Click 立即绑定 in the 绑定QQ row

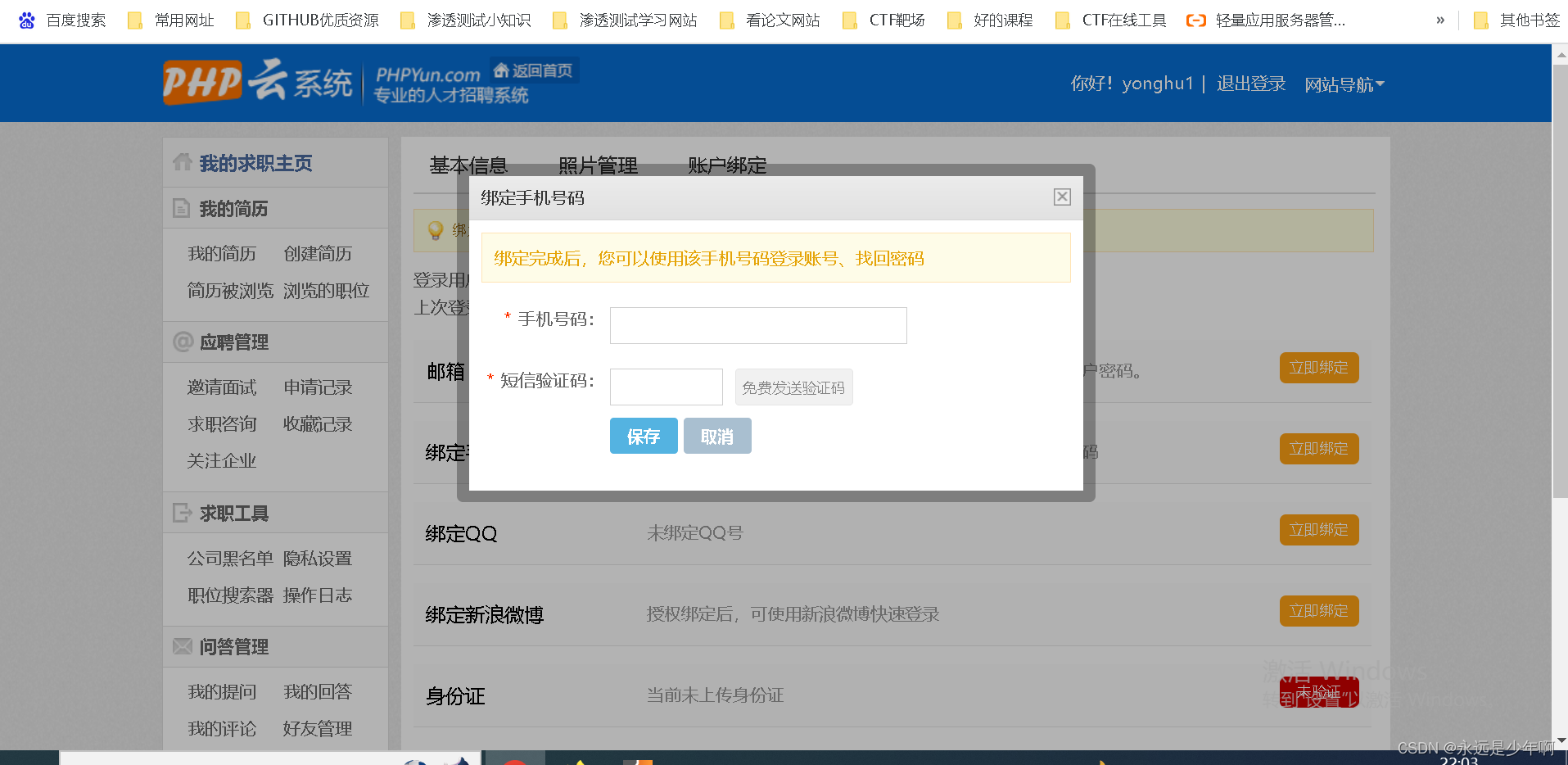(1319, 530)
